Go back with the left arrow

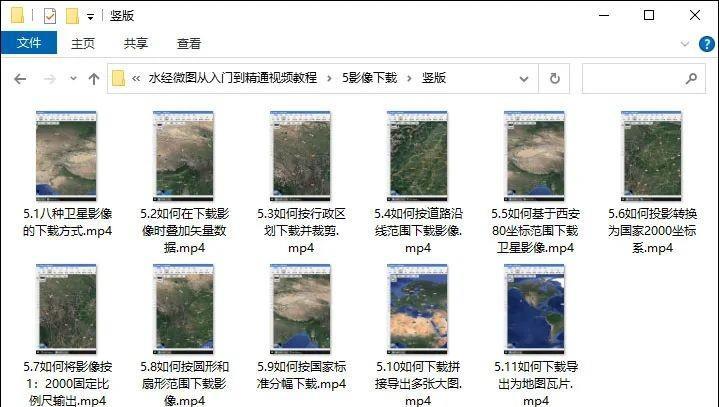pos(20,79)
